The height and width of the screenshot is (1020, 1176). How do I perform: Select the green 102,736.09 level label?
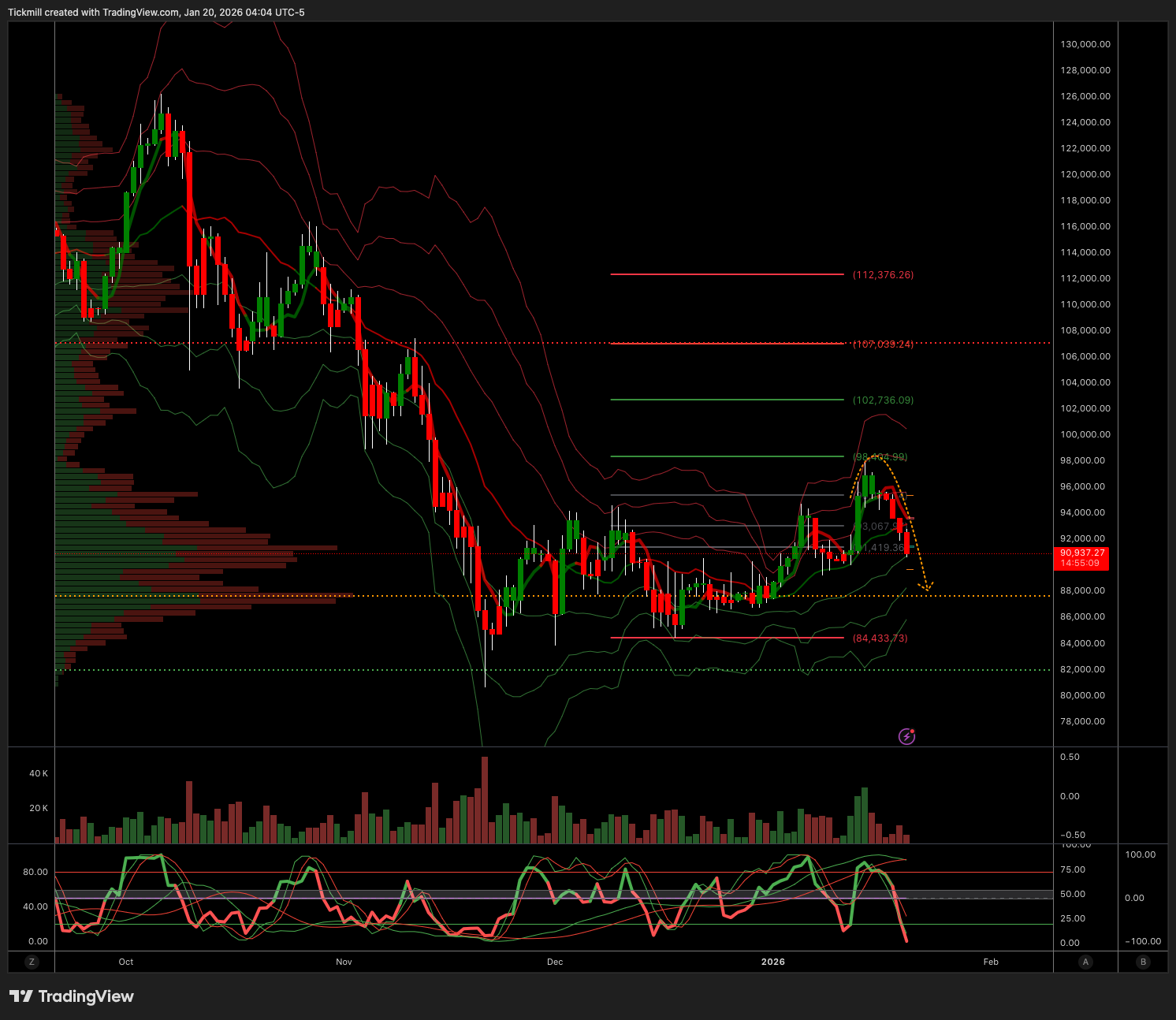click(883, 400)
